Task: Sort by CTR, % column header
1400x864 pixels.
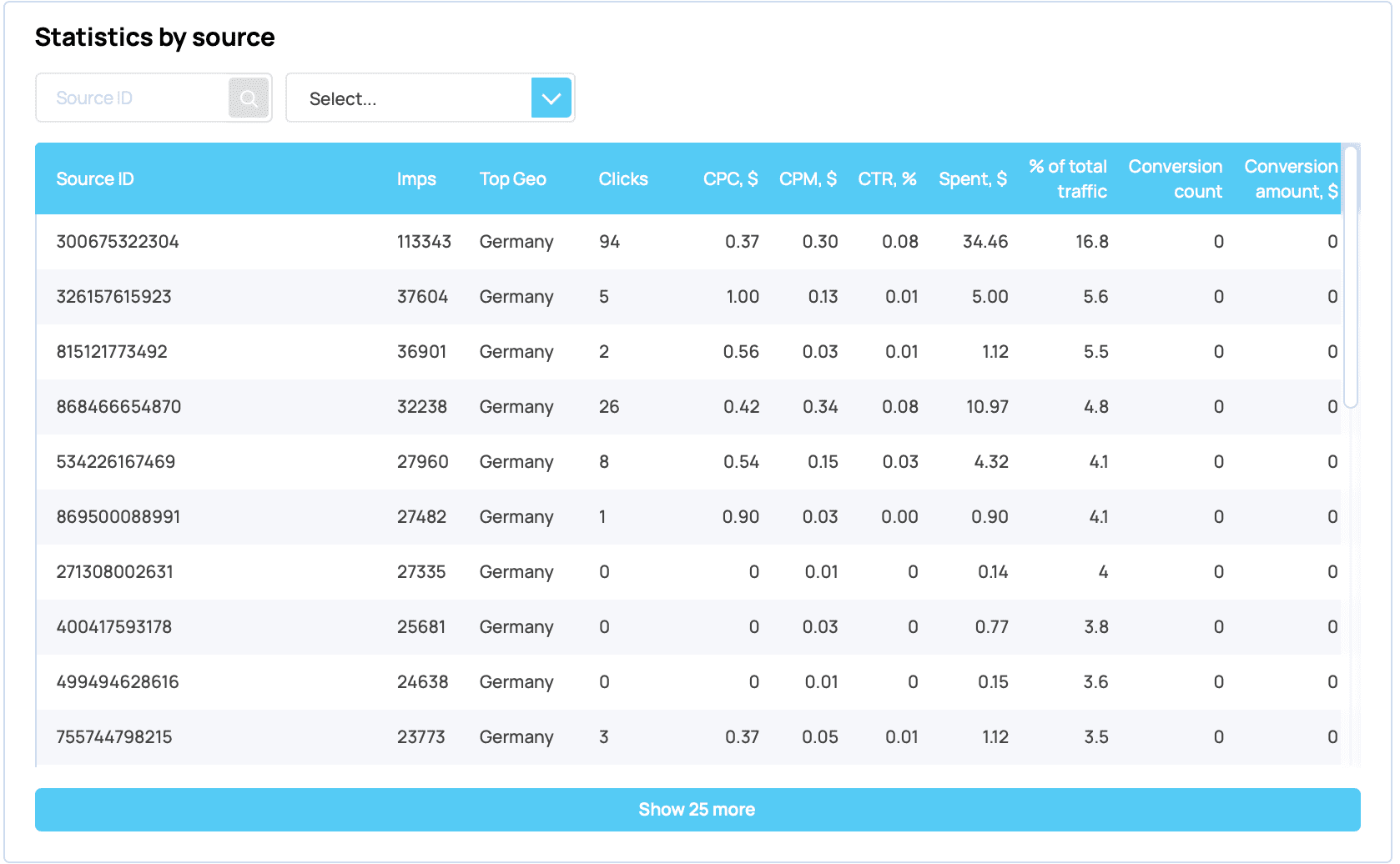Action: (x=887, y=179)
